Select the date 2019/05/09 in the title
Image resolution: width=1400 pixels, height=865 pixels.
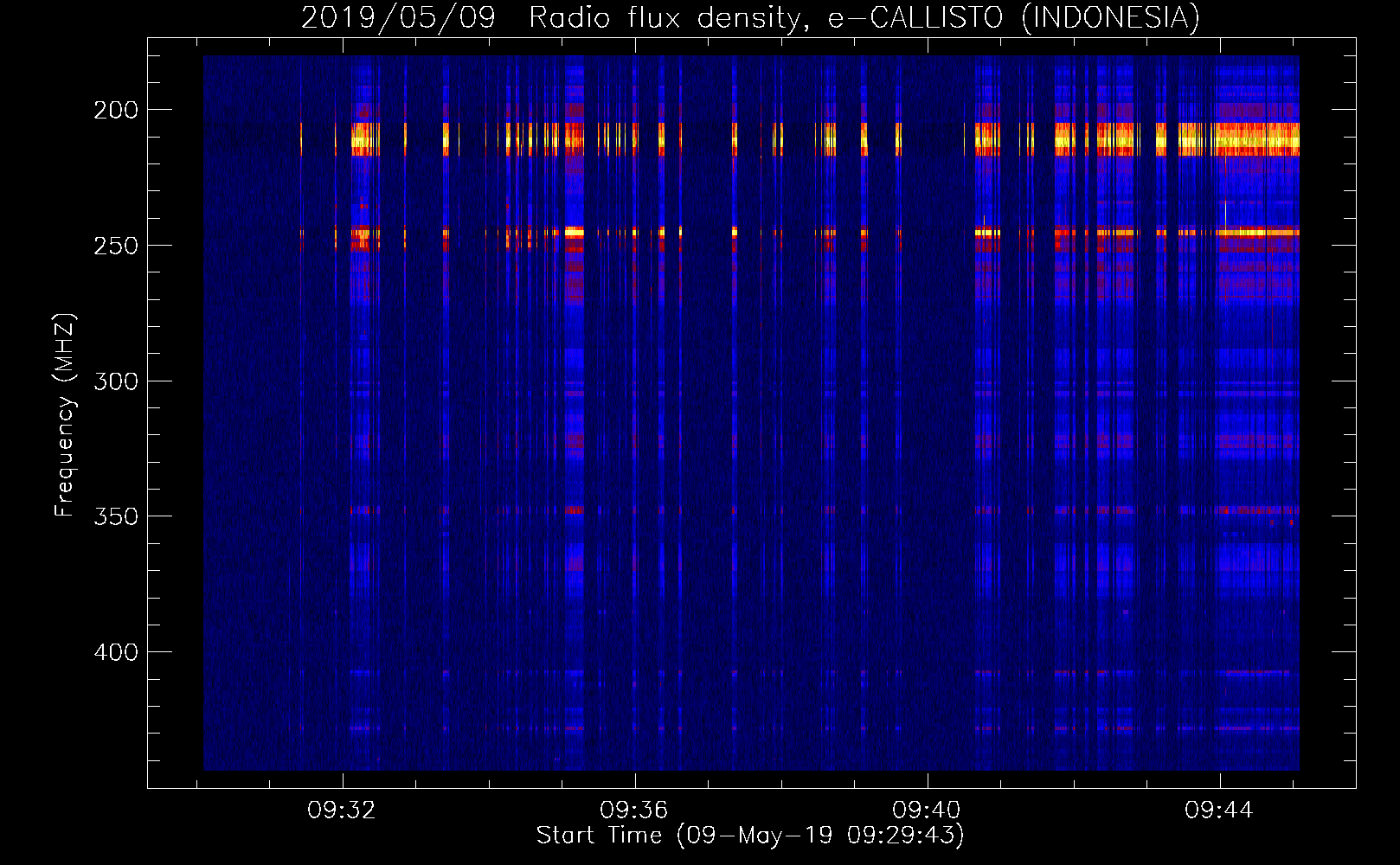click(x=398, y=17)
